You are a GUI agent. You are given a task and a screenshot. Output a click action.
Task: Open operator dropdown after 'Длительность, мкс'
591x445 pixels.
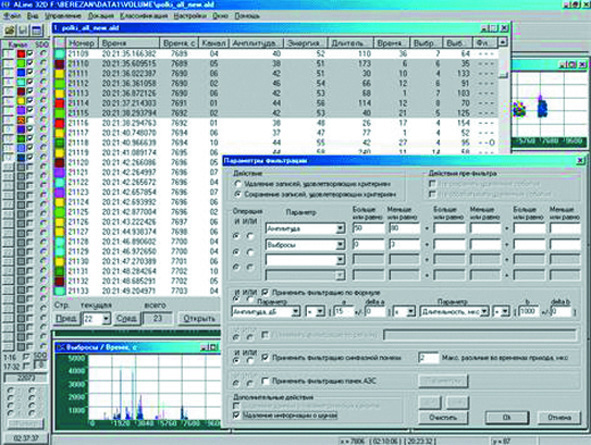click(505, 312)
